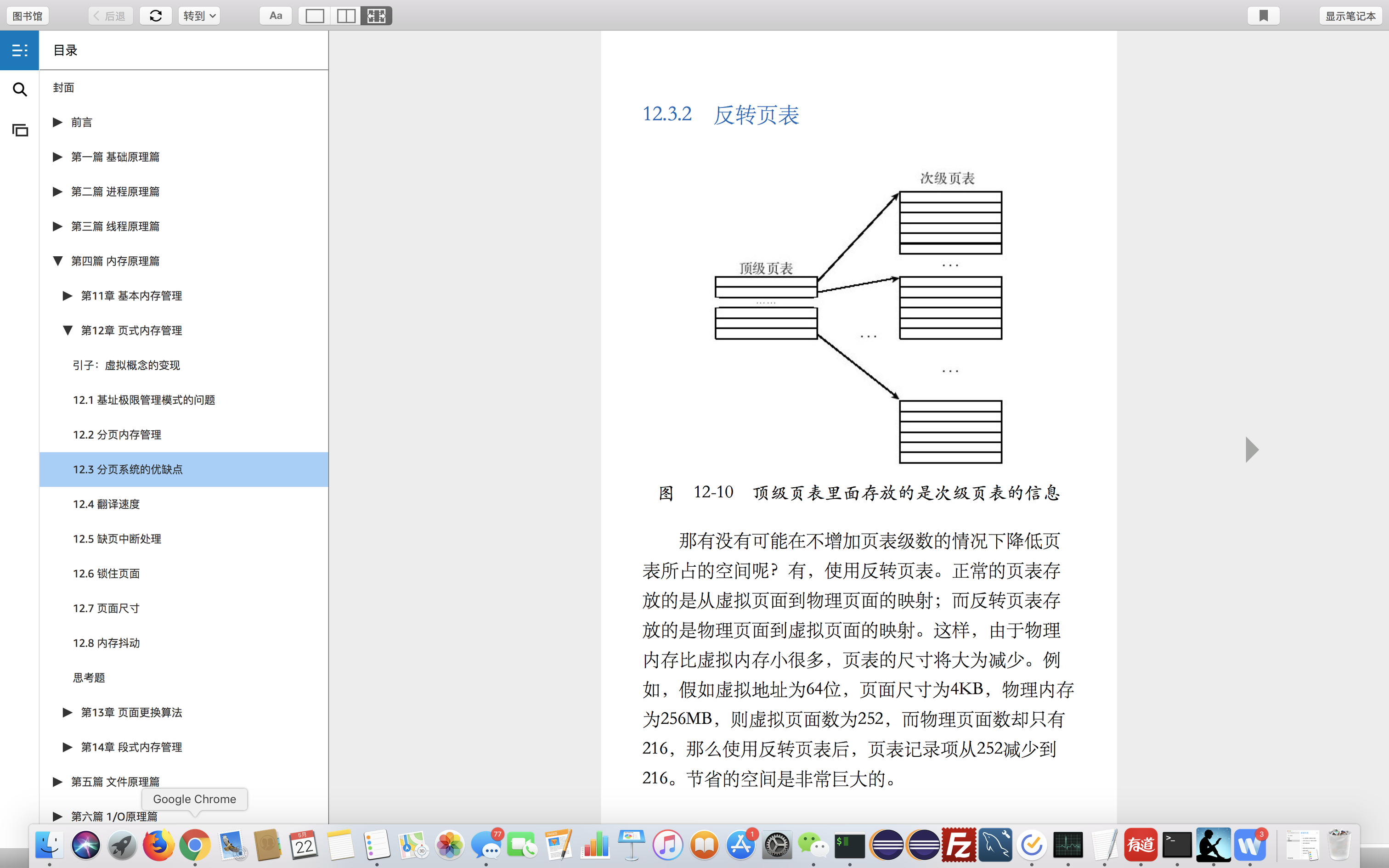Open the flashcards panel icon

click(x=19, y=130)
